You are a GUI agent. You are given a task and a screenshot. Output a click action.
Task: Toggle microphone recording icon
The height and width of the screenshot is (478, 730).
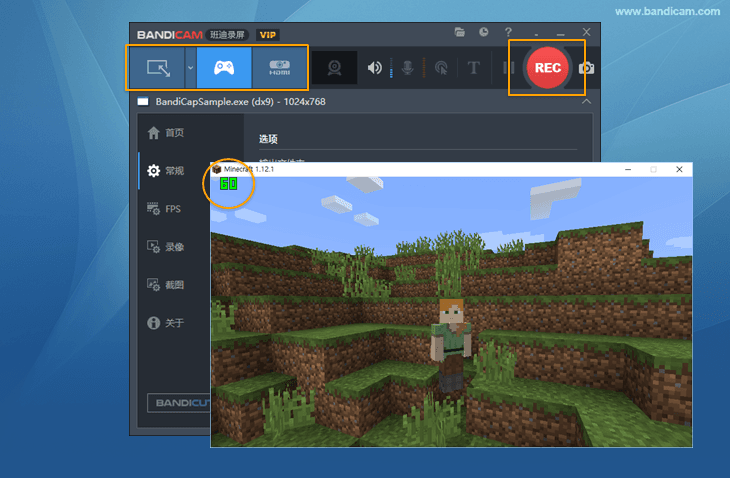coord(407,68)
